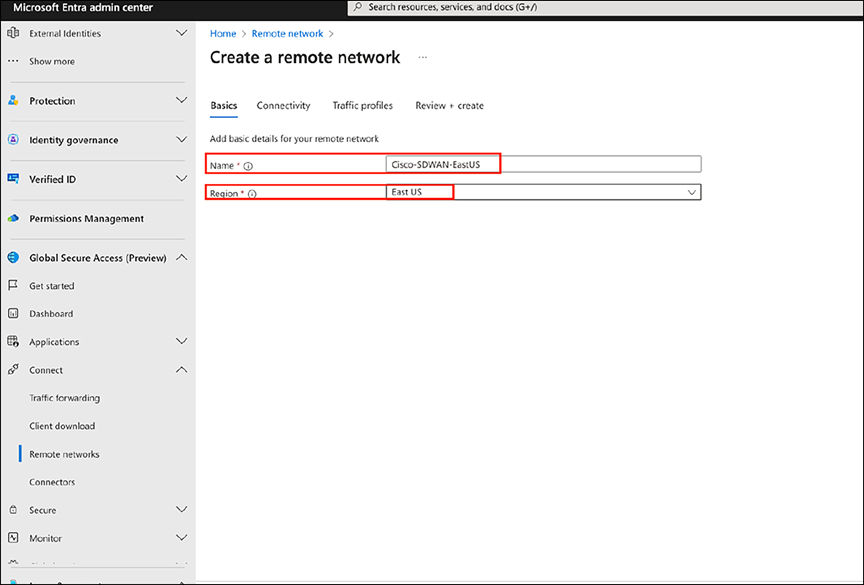Click the Monitor icon in the sidebar
The height and width of the screenshot is (585, 864).
pos(14,538)
